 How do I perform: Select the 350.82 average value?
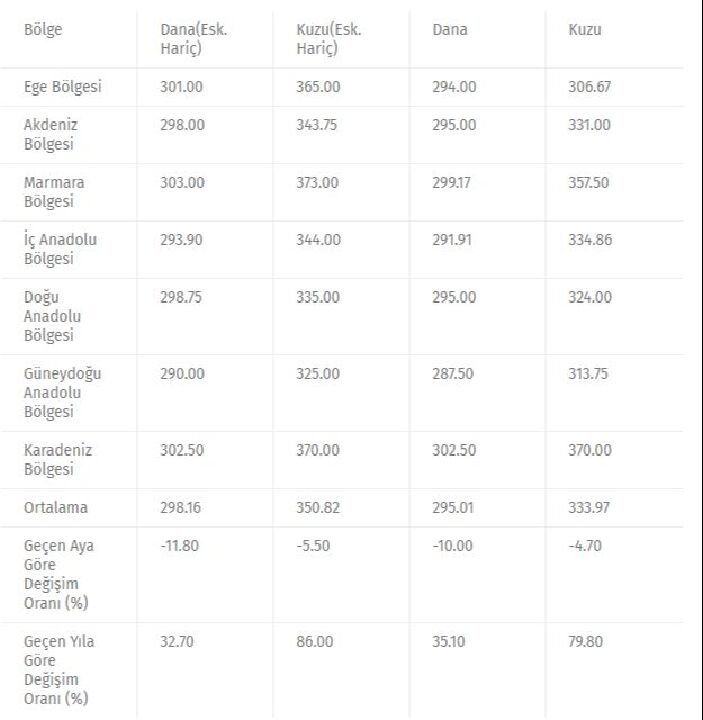(318, 508)
